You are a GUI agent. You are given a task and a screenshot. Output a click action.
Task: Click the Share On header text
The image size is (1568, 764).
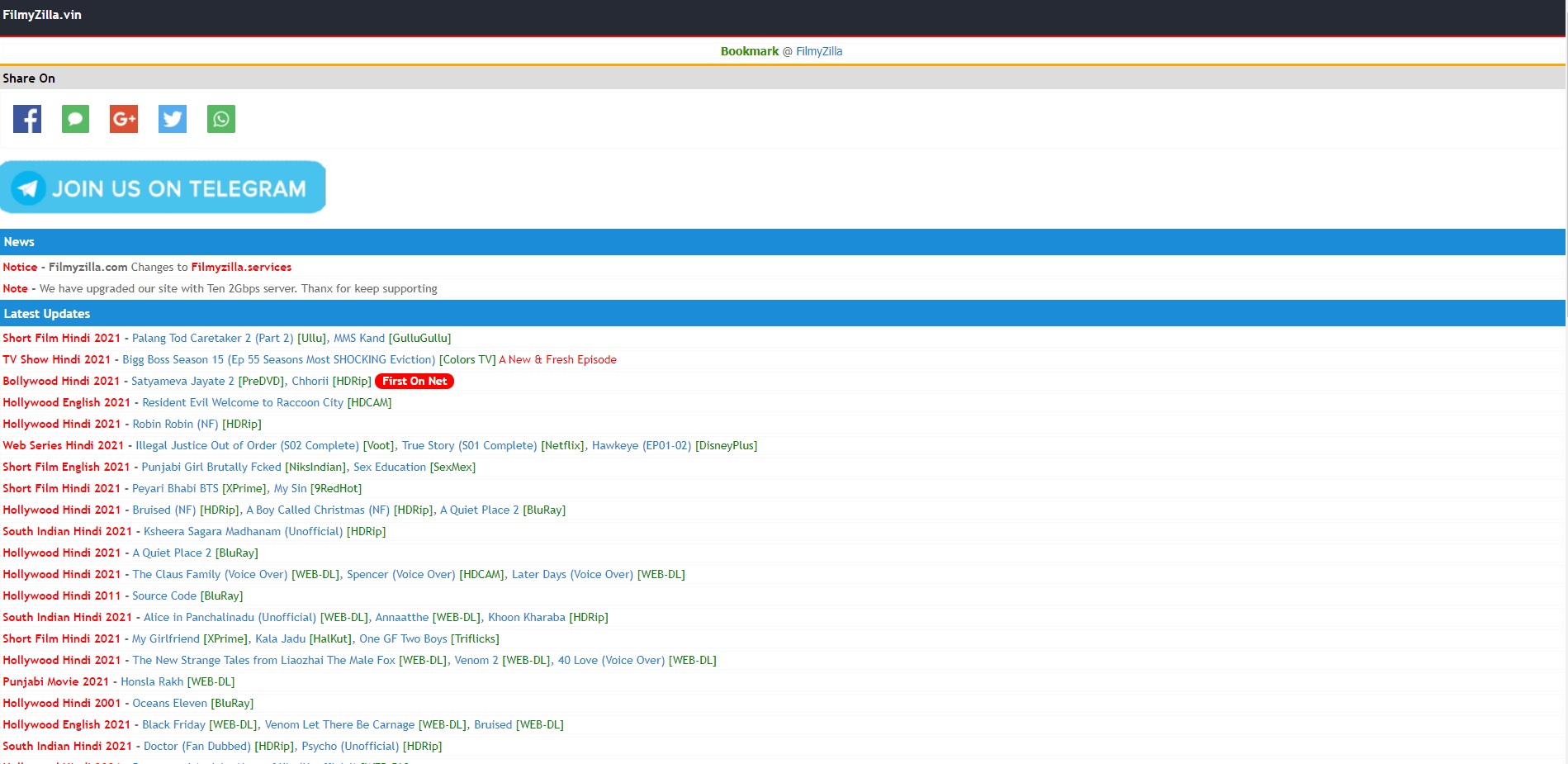pos(29,78)
